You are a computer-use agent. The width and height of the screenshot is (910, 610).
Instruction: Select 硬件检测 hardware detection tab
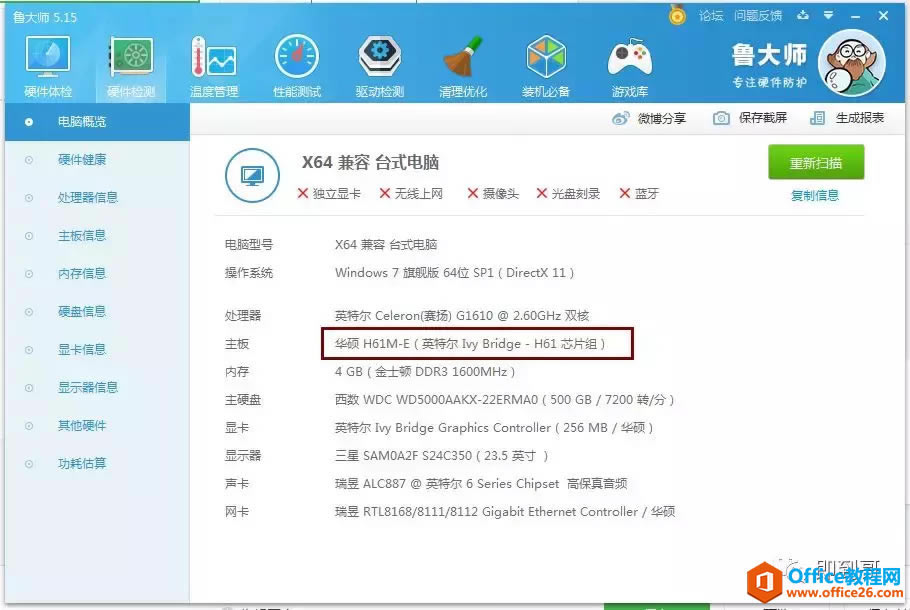pos(131,67)
